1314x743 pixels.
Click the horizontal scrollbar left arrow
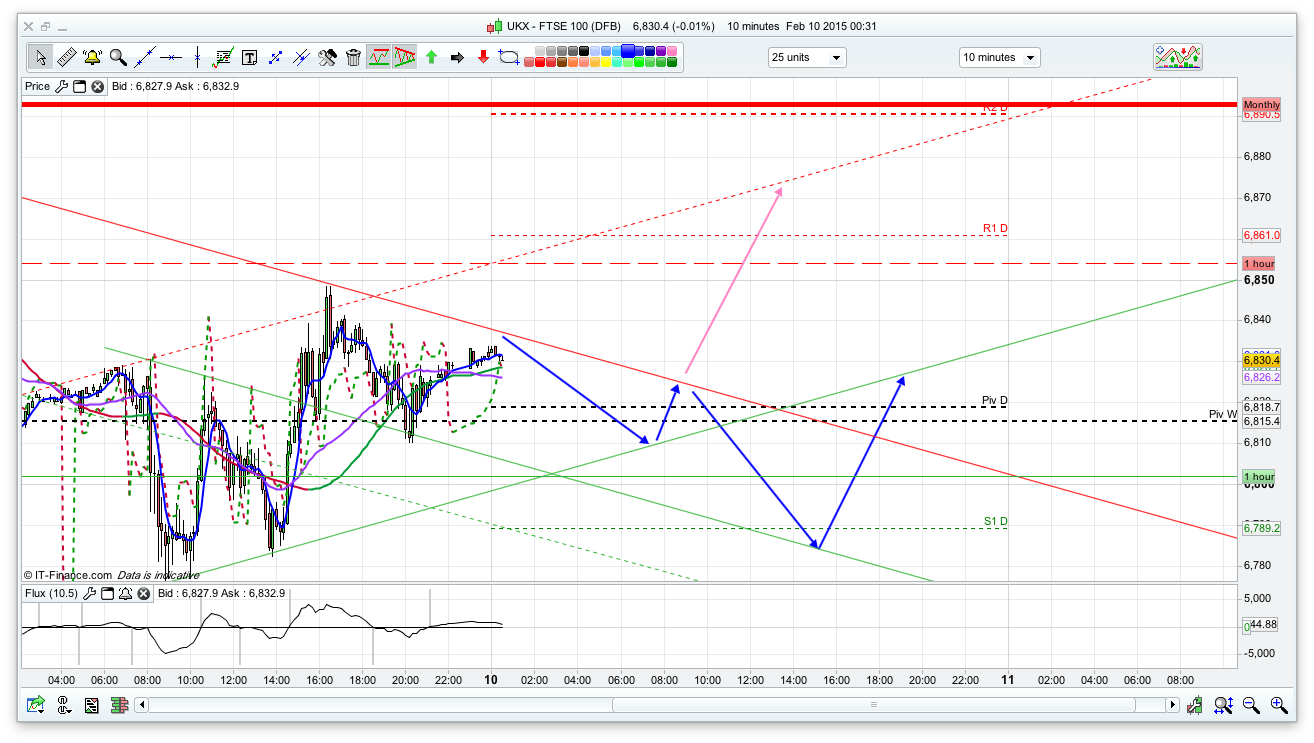coord(142,705)
